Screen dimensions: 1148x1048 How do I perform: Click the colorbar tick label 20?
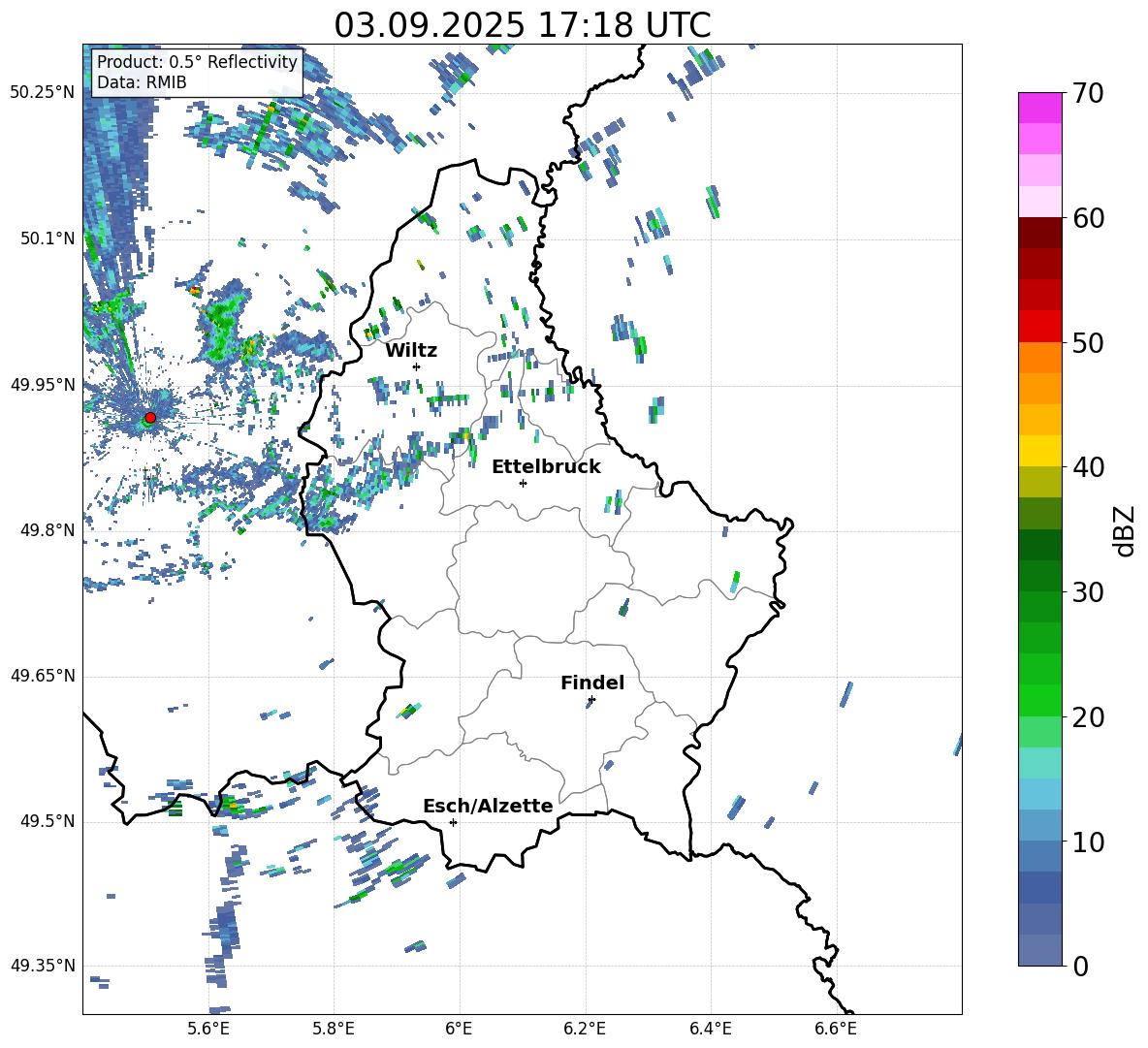1088,717
